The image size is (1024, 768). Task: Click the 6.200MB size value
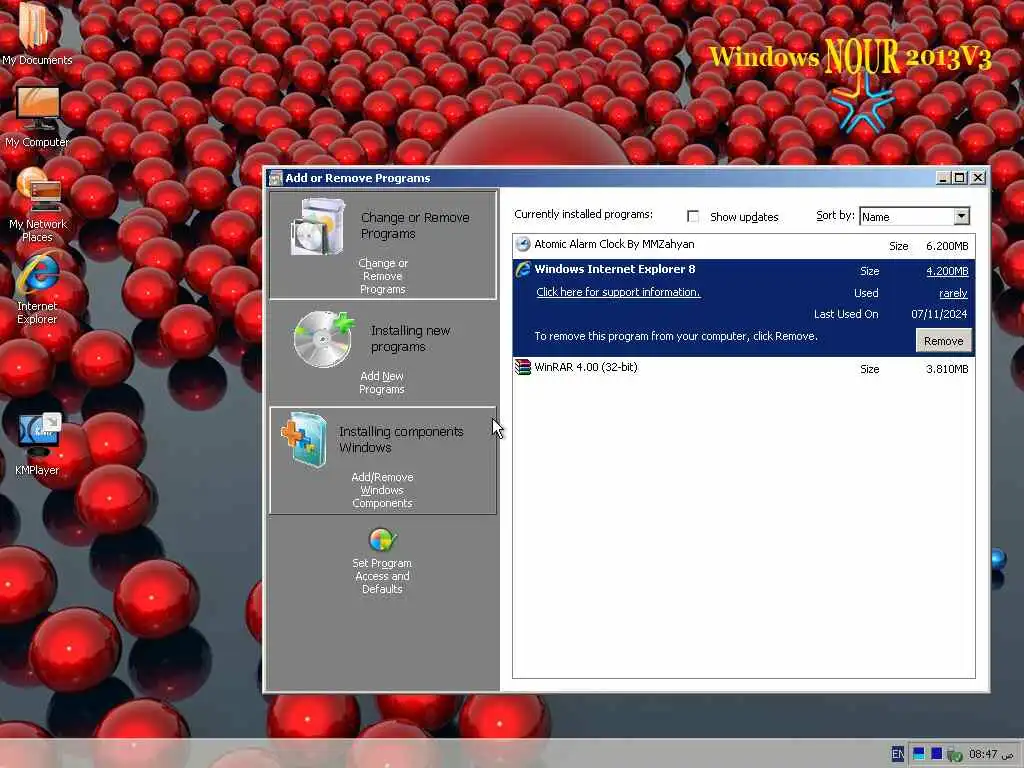[x=947, y=246]
